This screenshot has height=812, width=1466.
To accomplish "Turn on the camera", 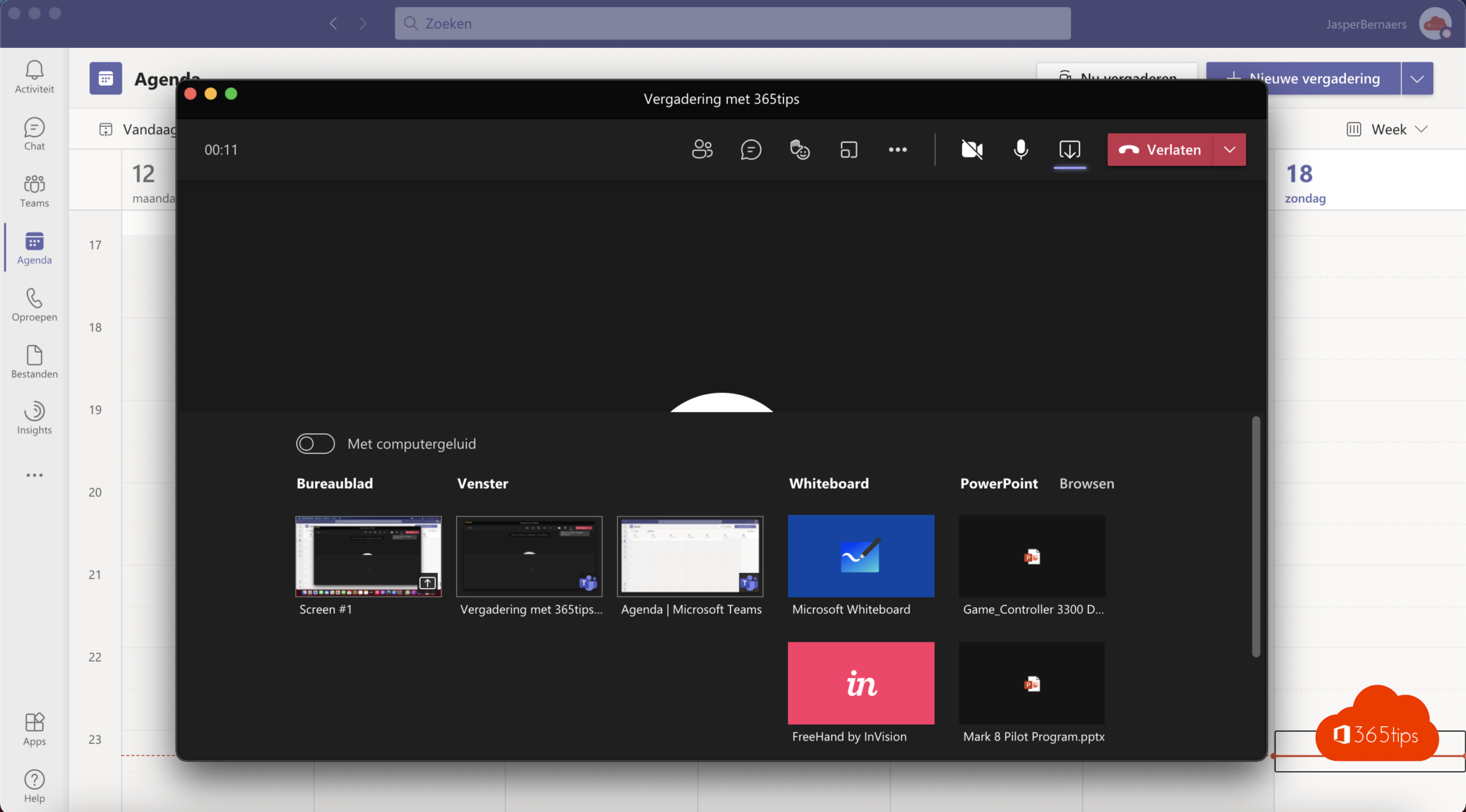I will [x=971, y=150].
